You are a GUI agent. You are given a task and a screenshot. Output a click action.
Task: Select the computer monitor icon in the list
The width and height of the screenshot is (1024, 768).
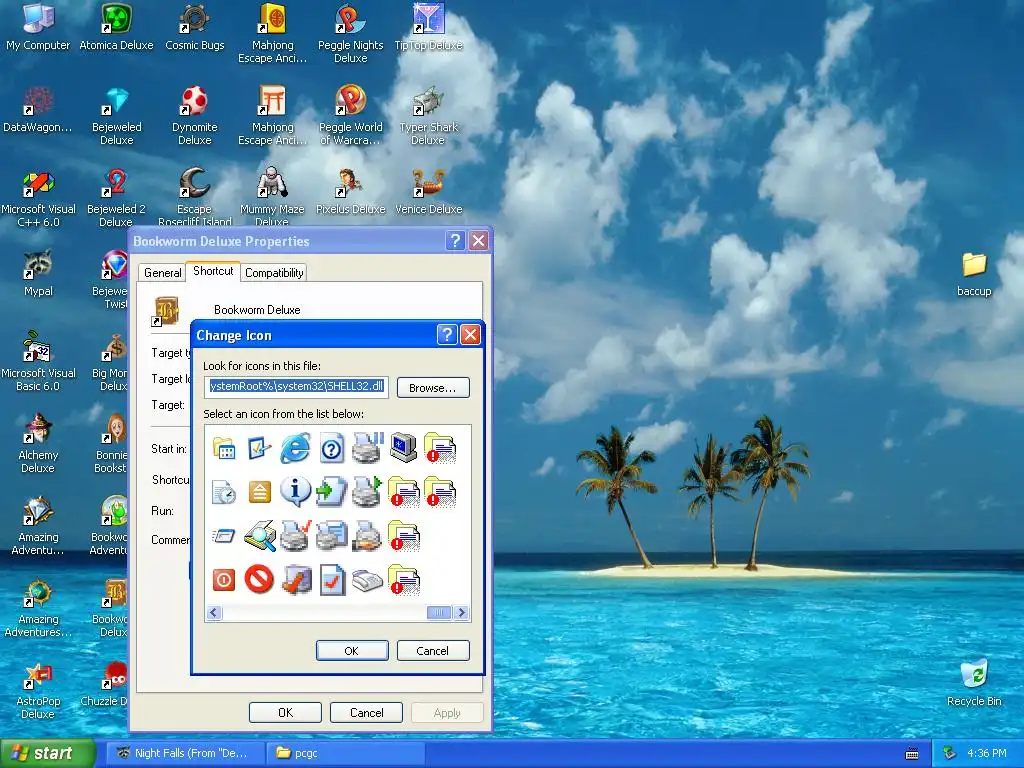tap(404, 448)
